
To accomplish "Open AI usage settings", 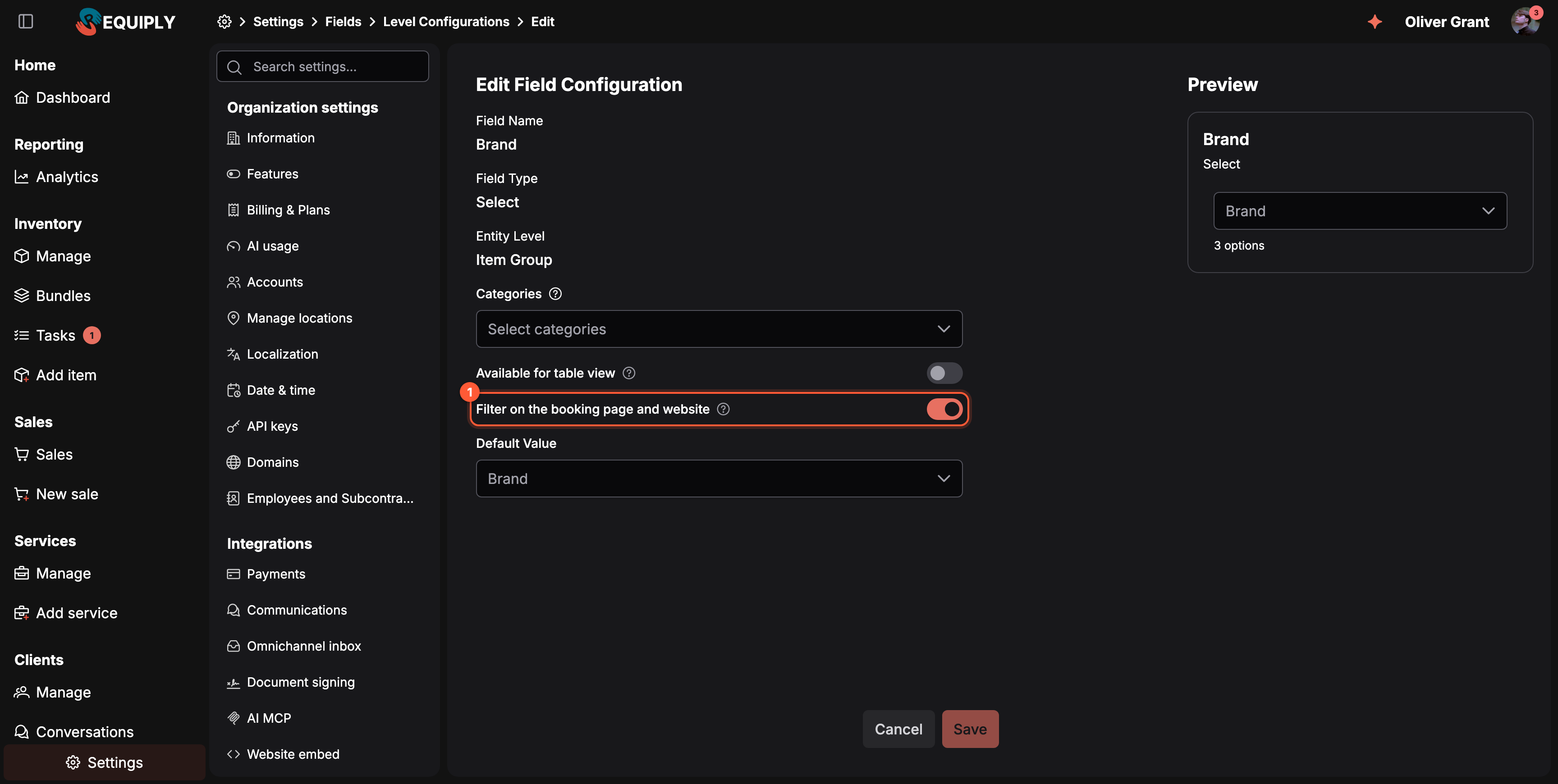I will pos(262,246).
